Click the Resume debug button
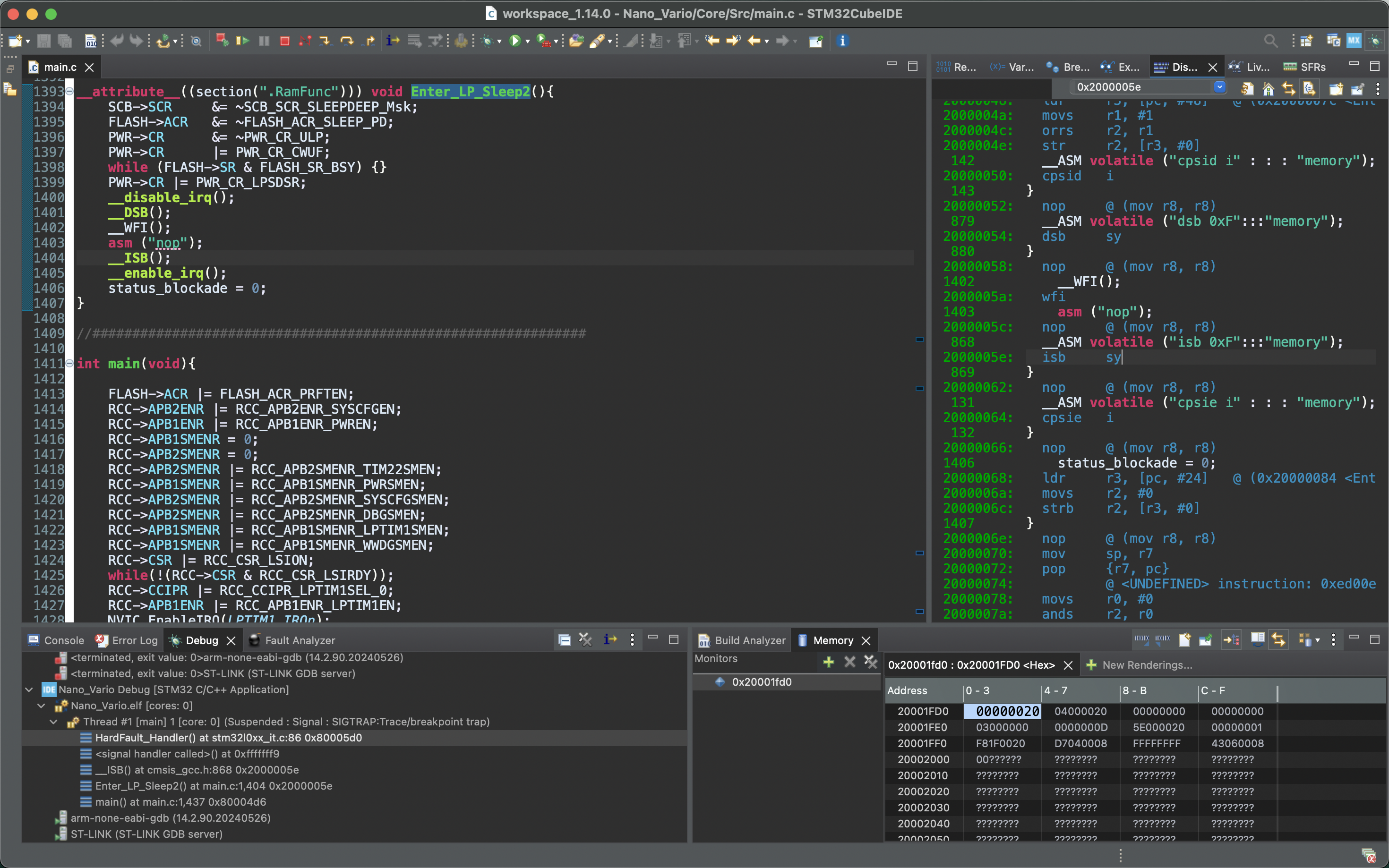This screenshot has height=868, width=1389. pyautogui.click(x=242, y=41)
